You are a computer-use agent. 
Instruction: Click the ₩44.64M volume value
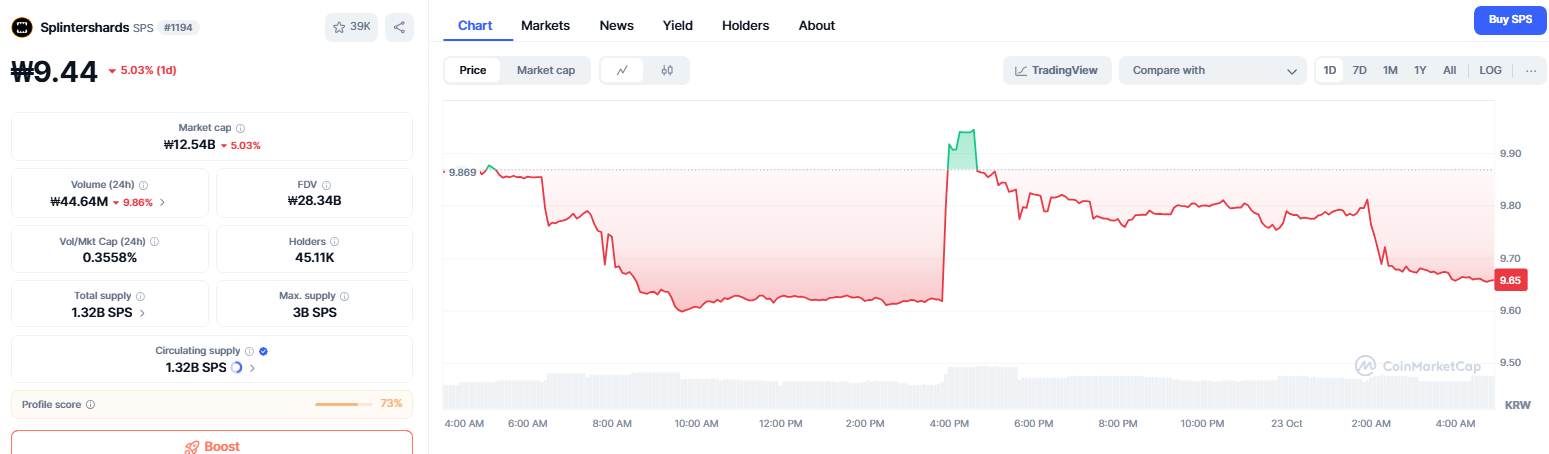(79, 202)
